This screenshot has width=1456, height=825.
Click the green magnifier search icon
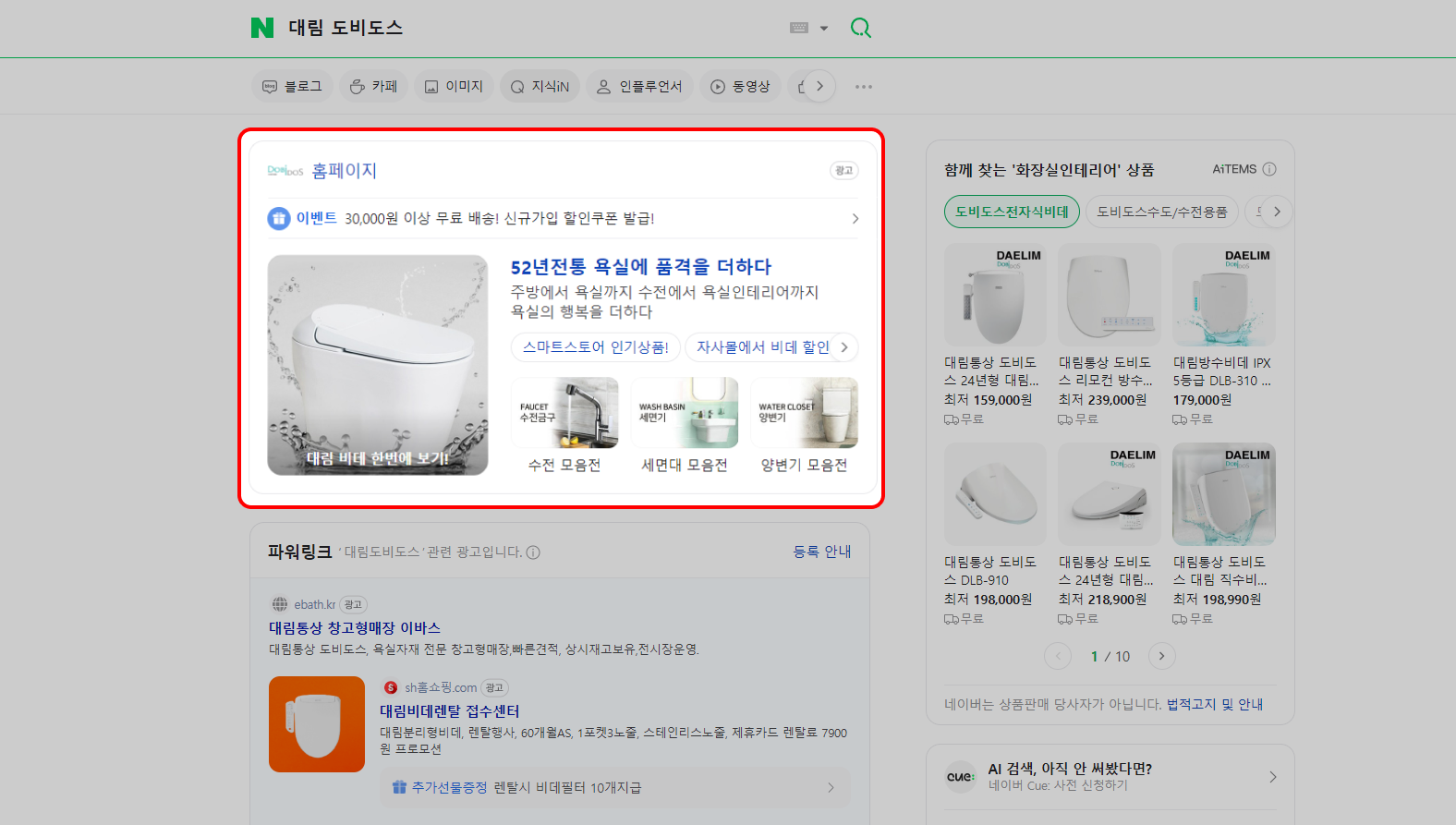[x=861, y=28]
